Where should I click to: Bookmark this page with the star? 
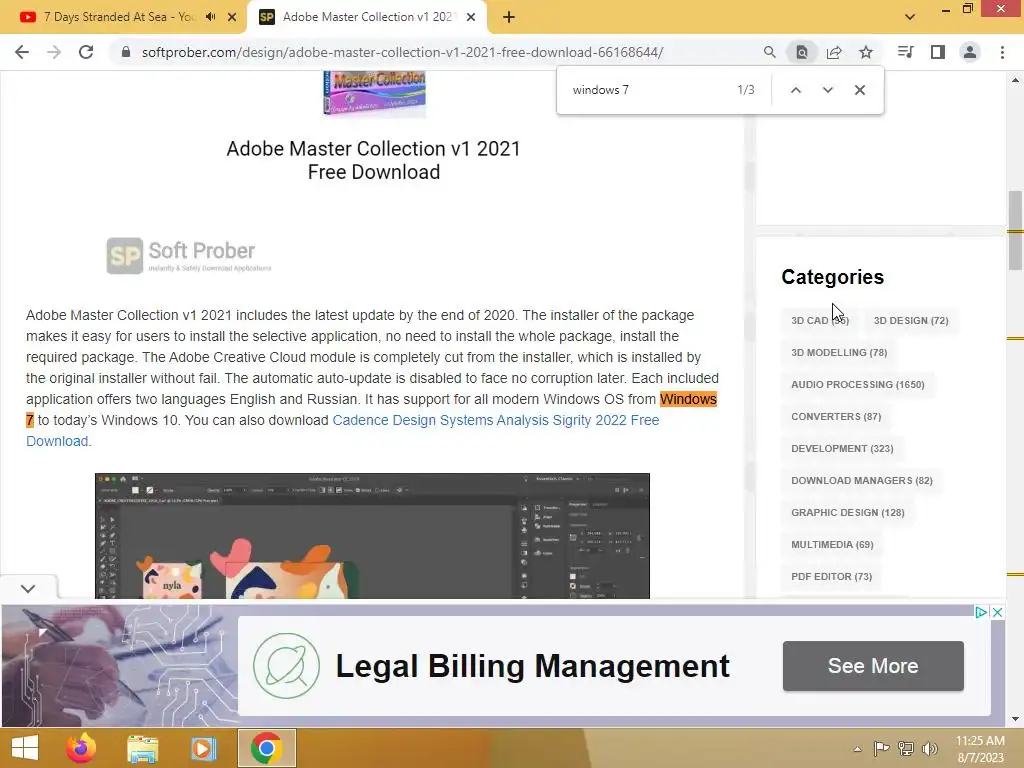866,52
